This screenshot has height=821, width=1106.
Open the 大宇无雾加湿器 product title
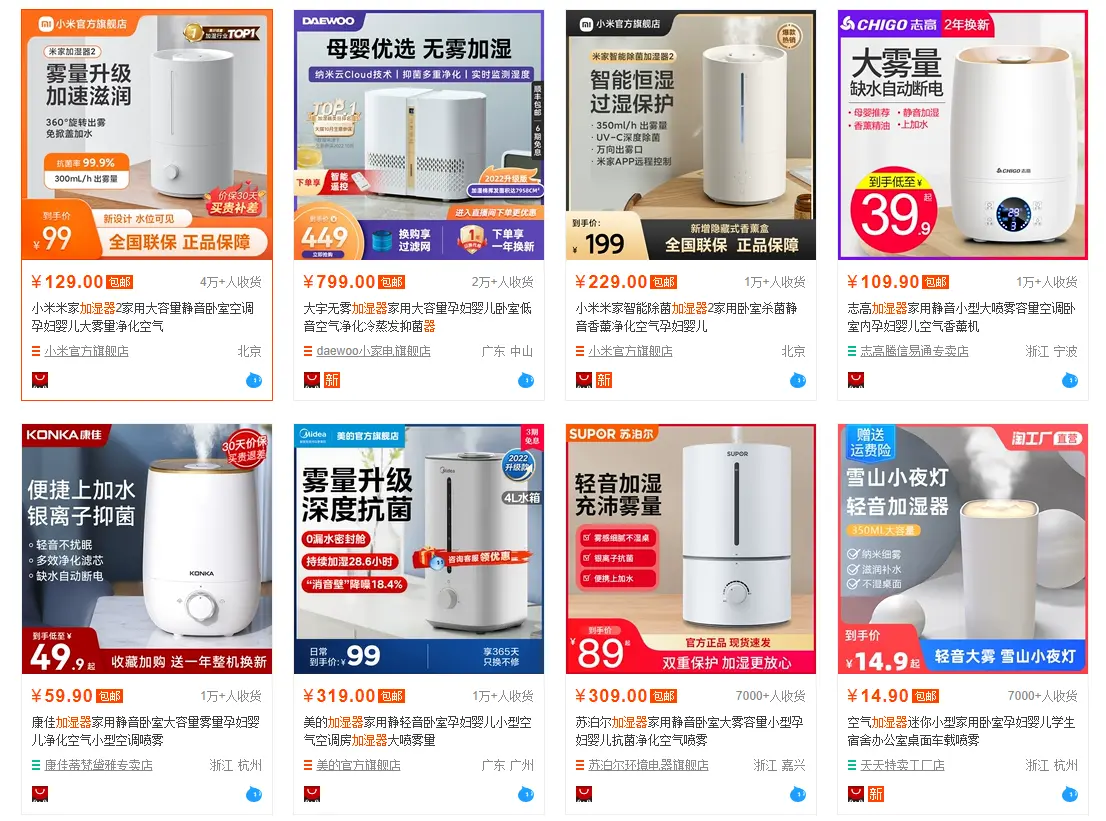(418, 317)
